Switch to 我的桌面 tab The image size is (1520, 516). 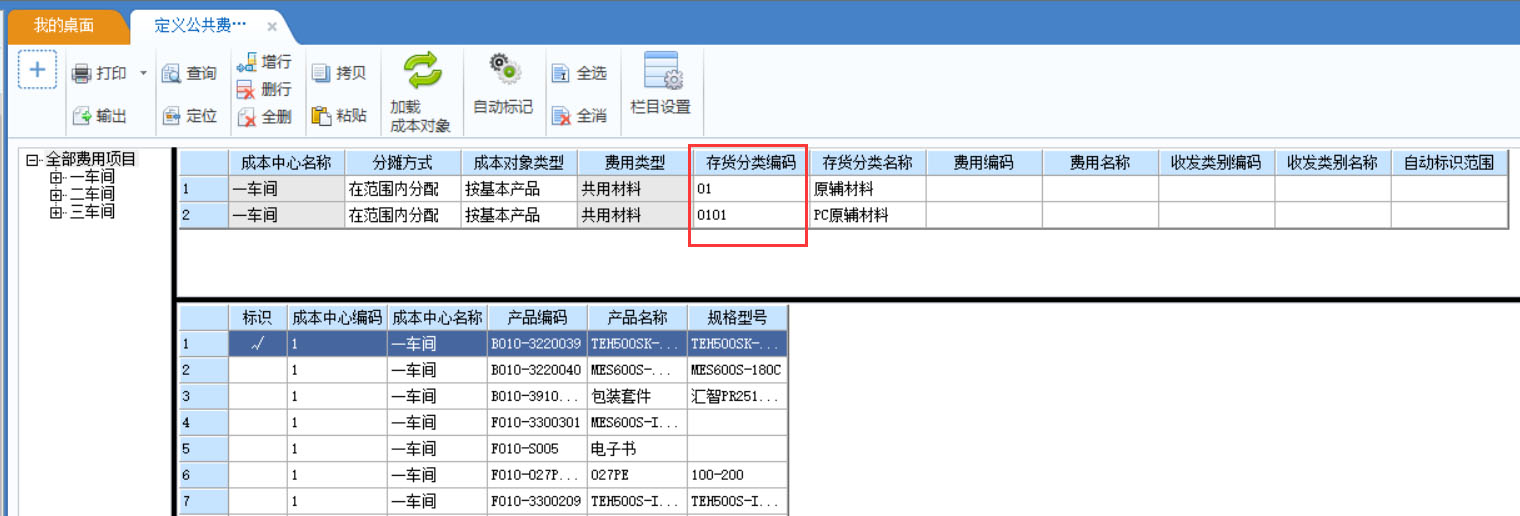64,26
